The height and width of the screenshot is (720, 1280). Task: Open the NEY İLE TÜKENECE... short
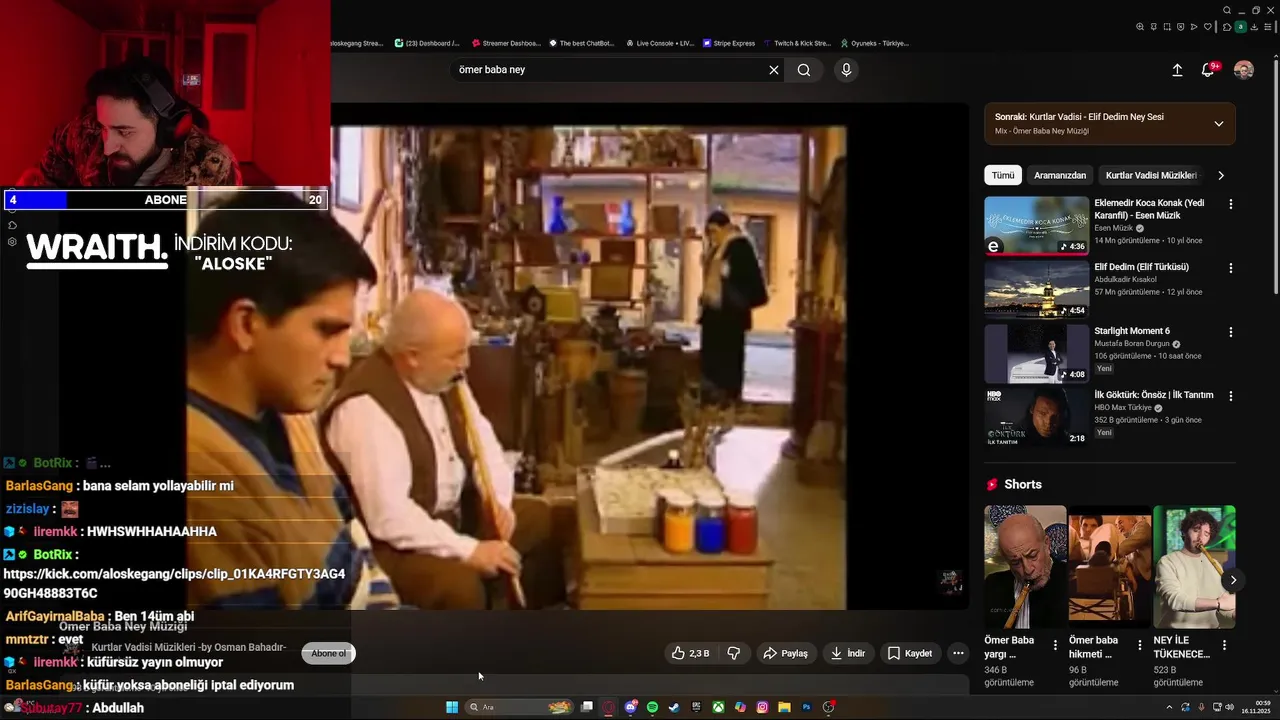tap(1194, 566)
